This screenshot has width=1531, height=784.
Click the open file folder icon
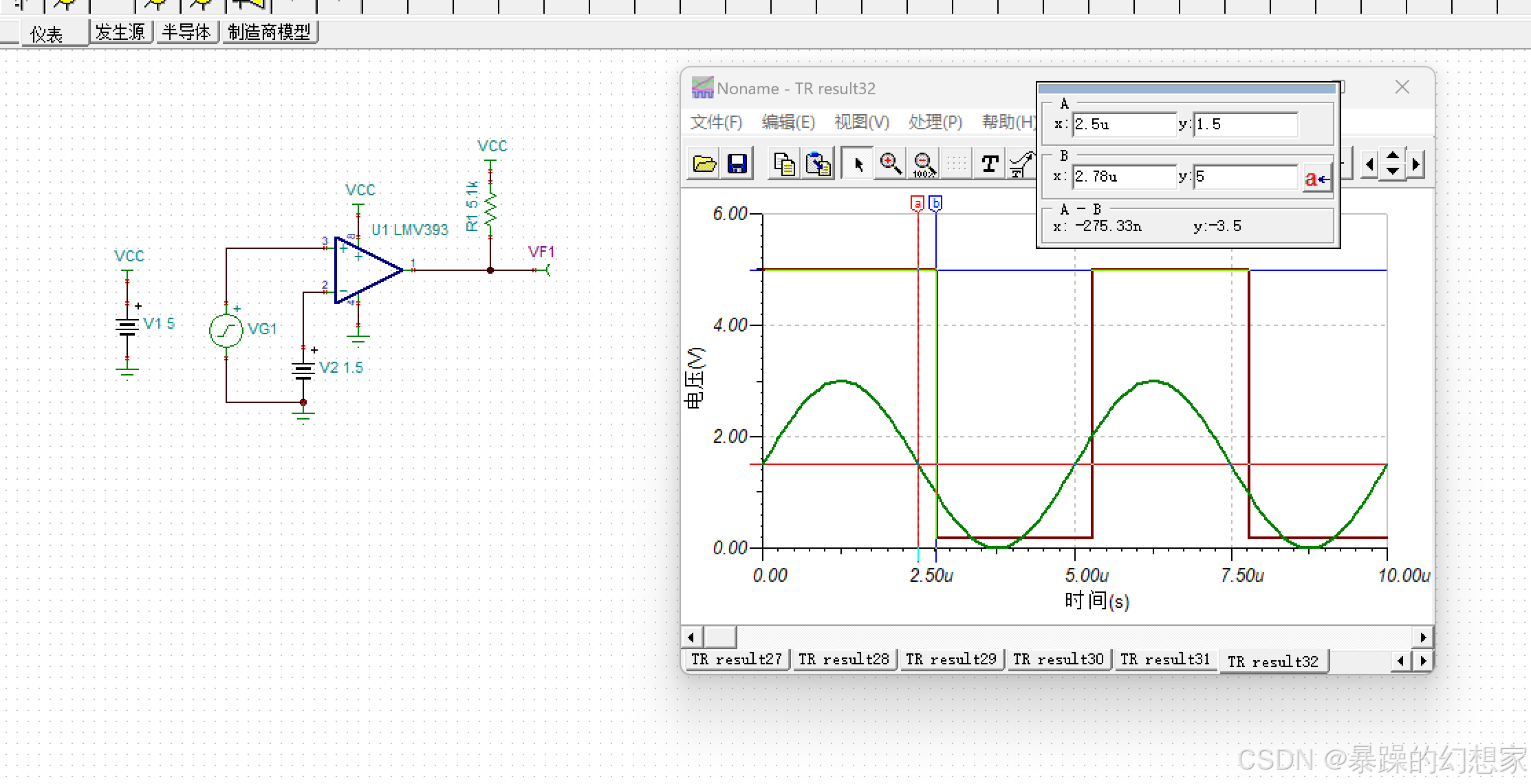(x=704, y=164)
